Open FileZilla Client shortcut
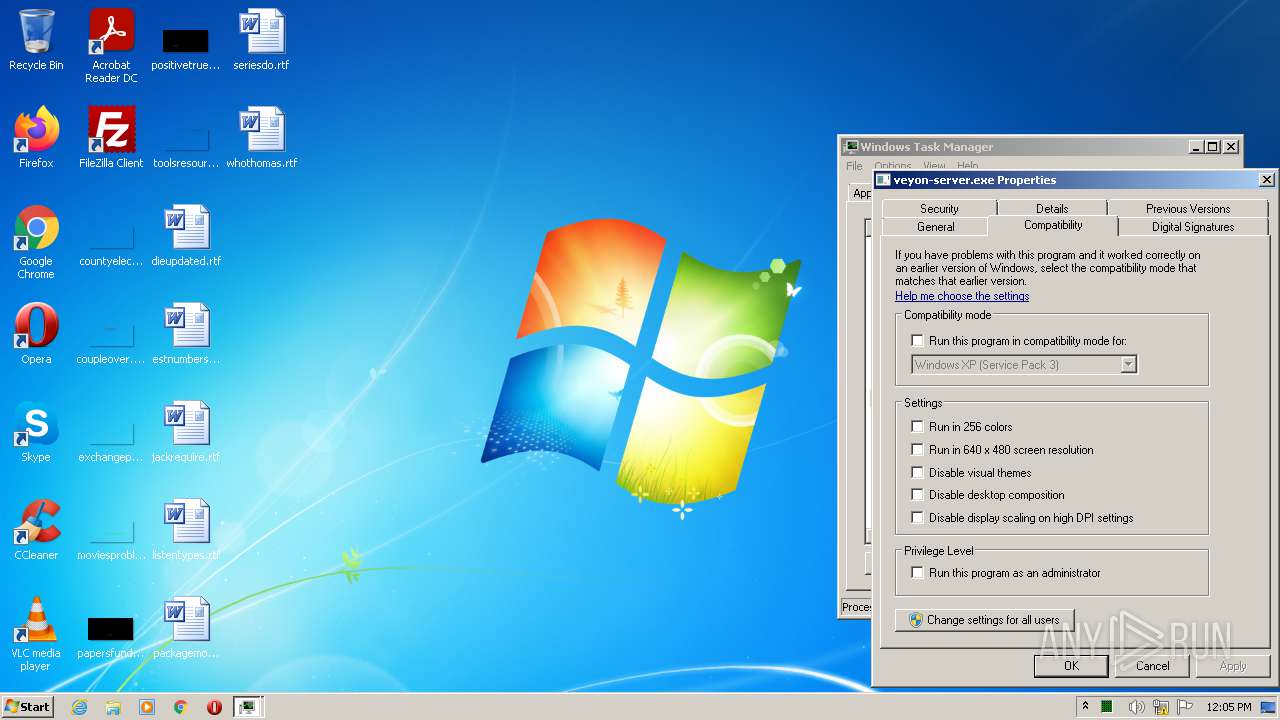The image size is (1280, 720). [x=111, y=137]
